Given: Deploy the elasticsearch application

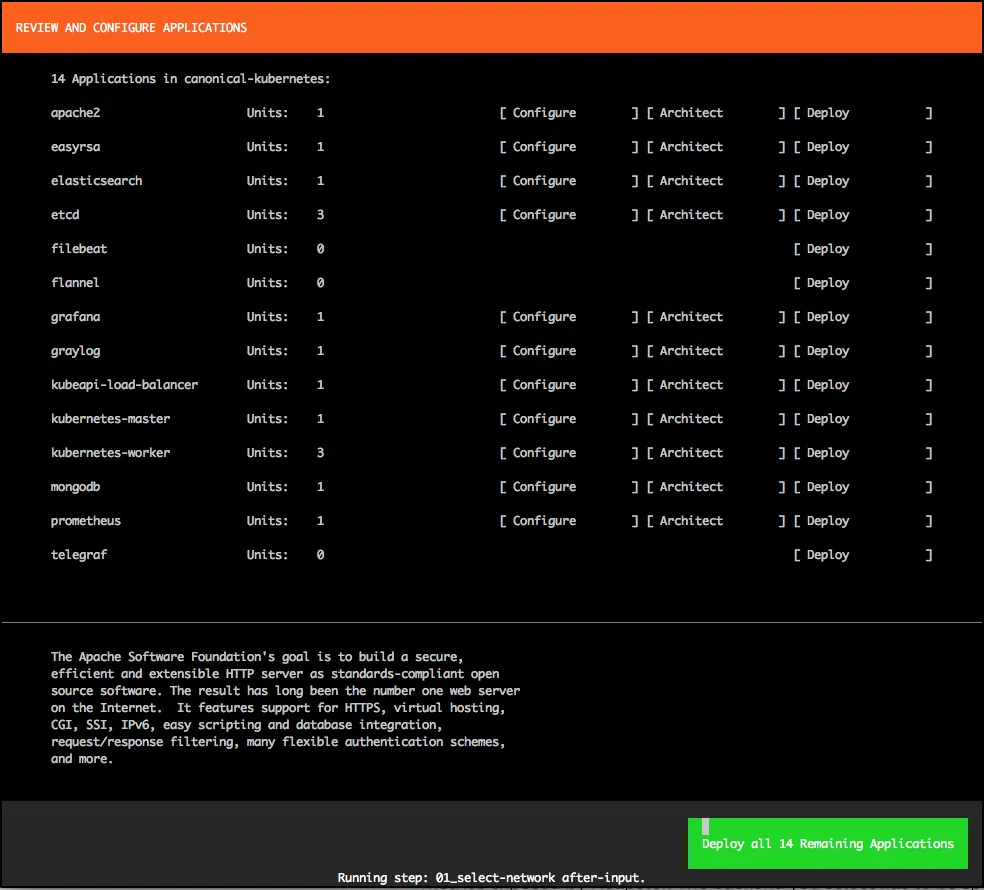Looking at the screenshot, I should point(828,181).
